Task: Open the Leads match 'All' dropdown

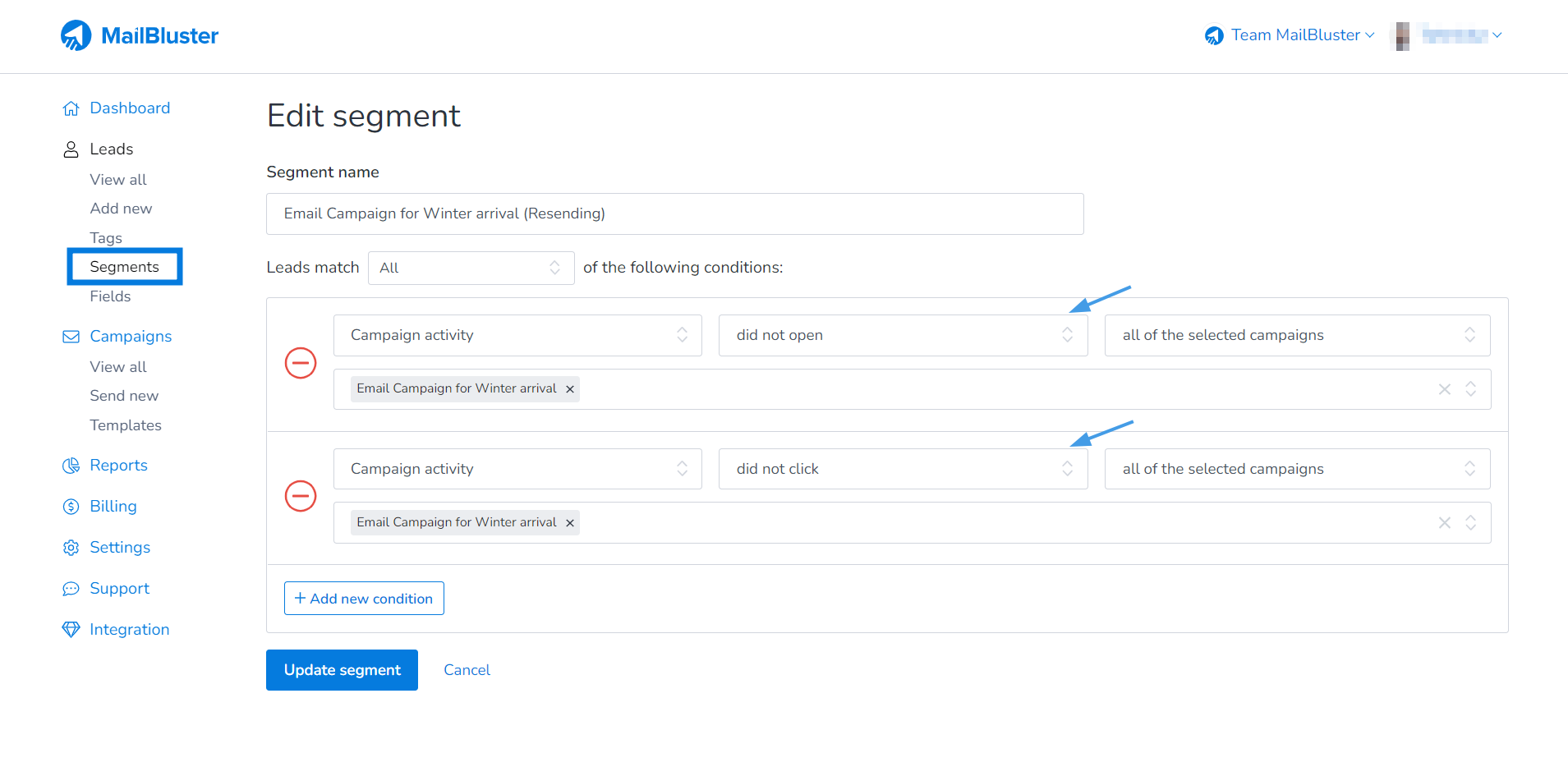Action: click(471, 268)
